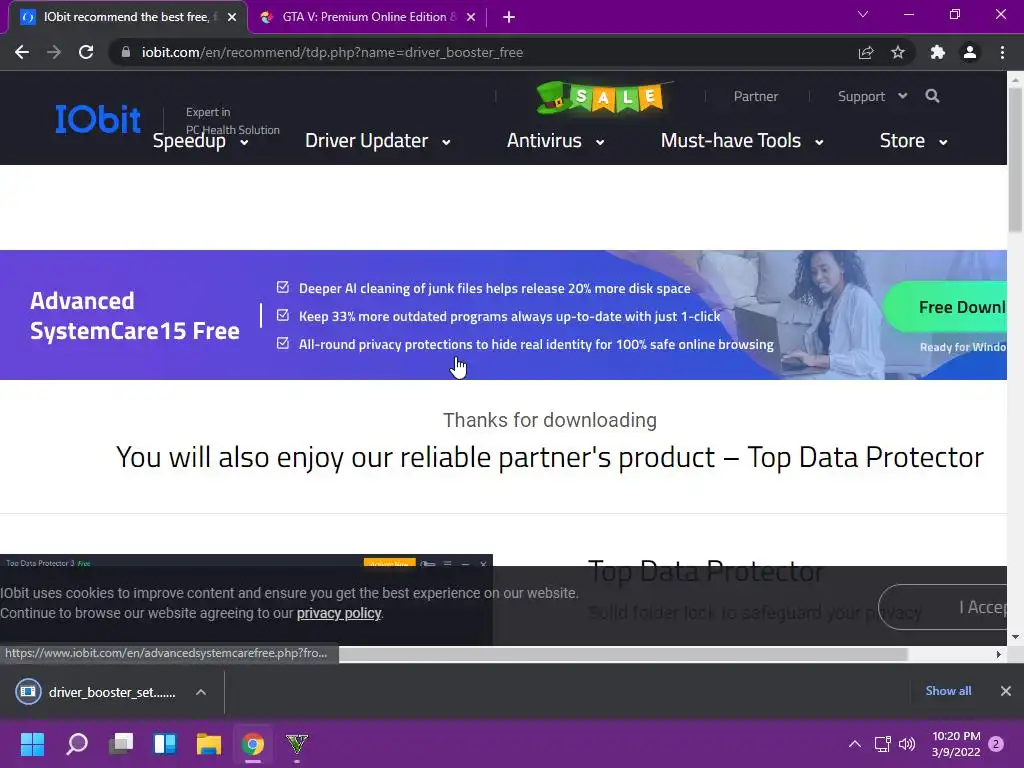The image size is (1024, 768).
Task: Open the clock showing 10:20 PM
Action: [x=956, y=744]
